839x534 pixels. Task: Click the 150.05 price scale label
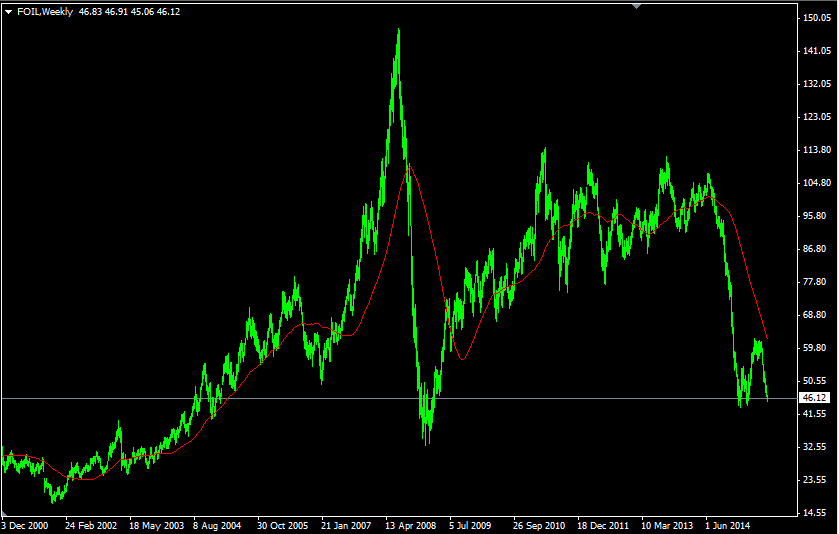click(x=817, y=18)
